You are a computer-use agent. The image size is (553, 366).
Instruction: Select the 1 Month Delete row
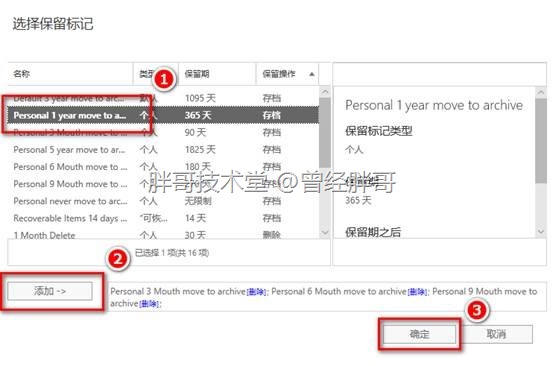tap(163, 234)
